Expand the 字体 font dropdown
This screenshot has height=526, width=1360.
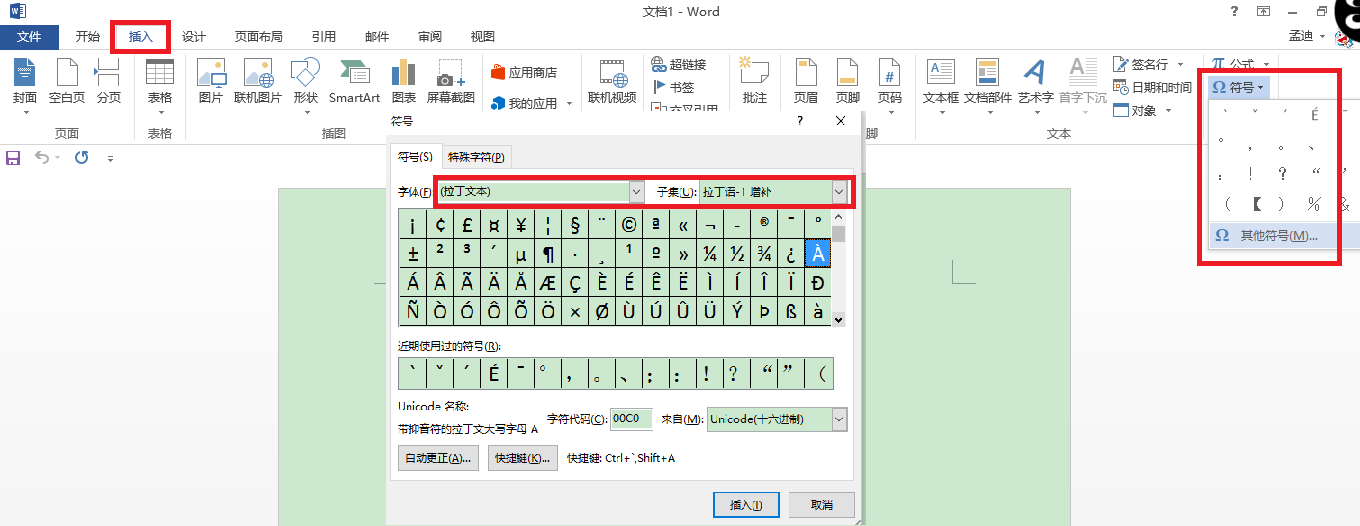(637, 191)
